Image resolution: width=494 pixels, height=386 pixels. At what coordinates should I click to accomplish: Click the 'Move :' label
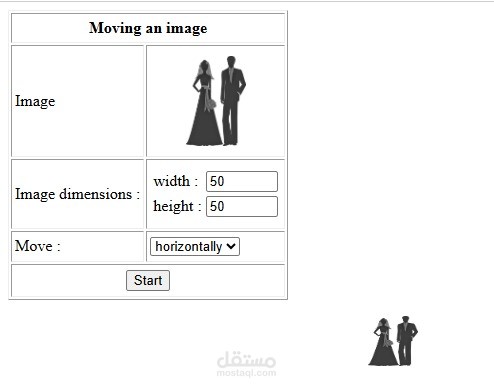pyautogui.click(x=37, y=246)
